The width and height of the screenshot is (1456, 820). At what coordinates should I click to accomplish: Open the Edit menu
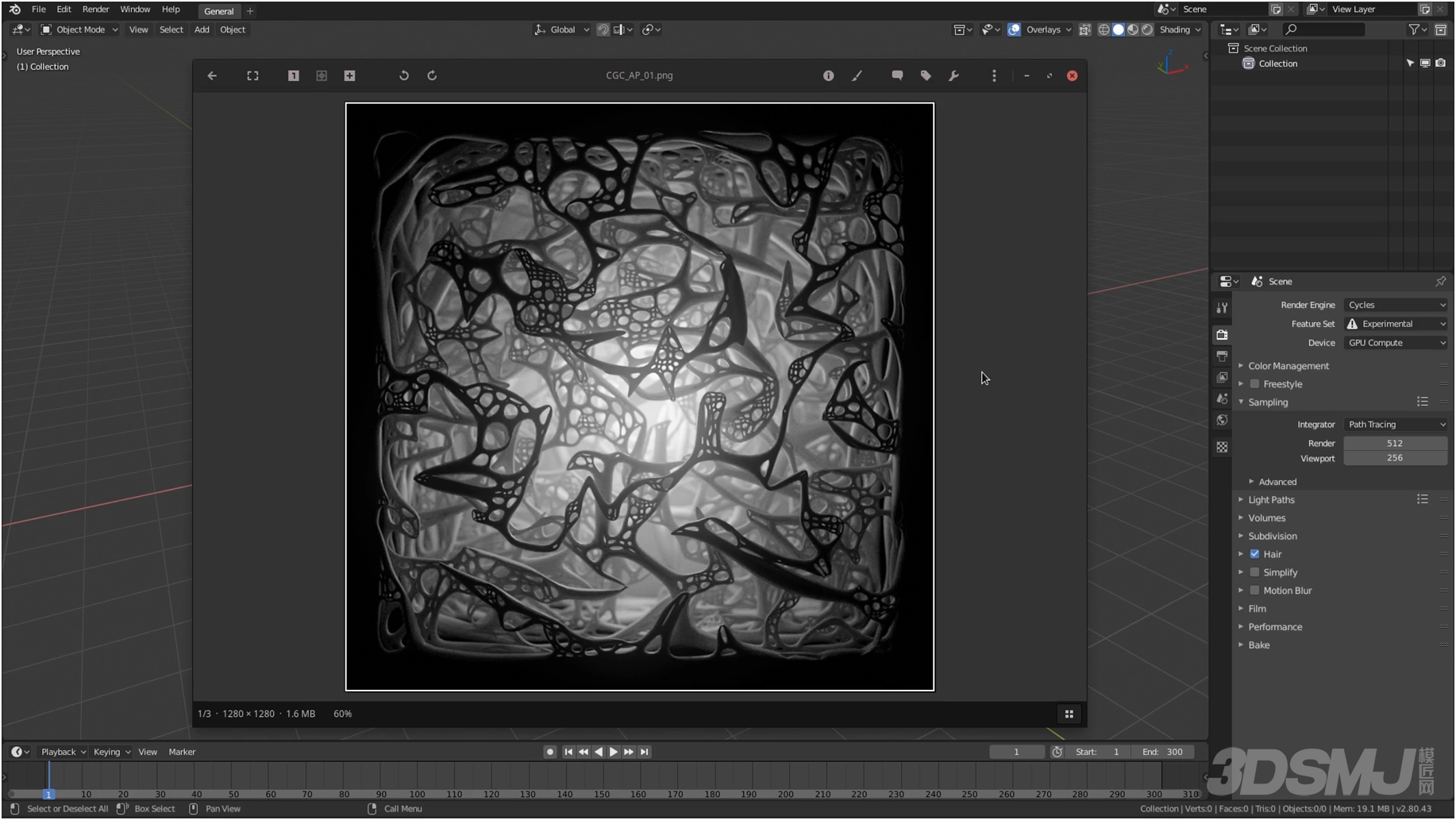tap(64, 10)
